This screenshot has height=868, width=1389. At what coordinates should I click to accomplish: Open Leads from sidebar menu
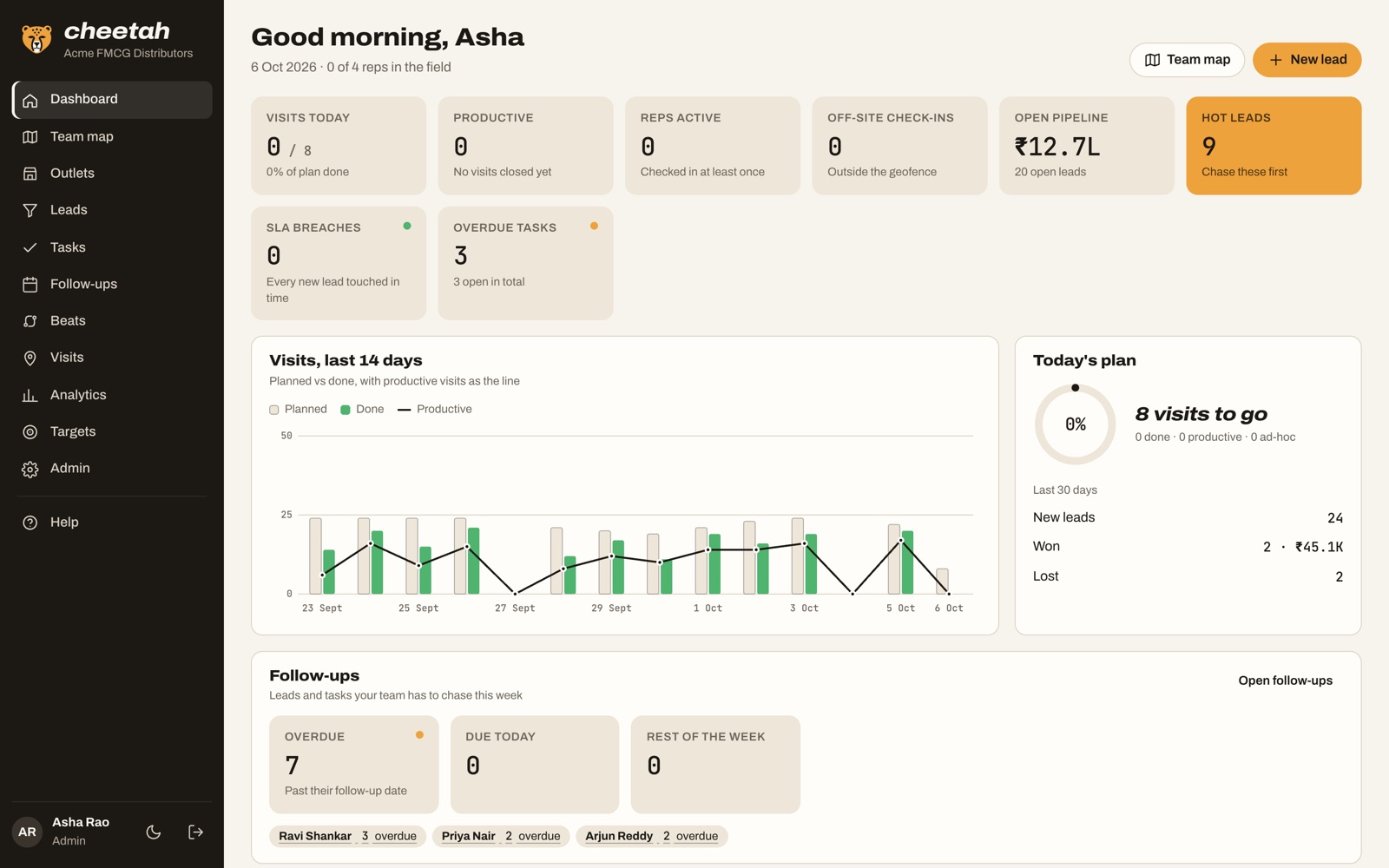click(112, 210)
